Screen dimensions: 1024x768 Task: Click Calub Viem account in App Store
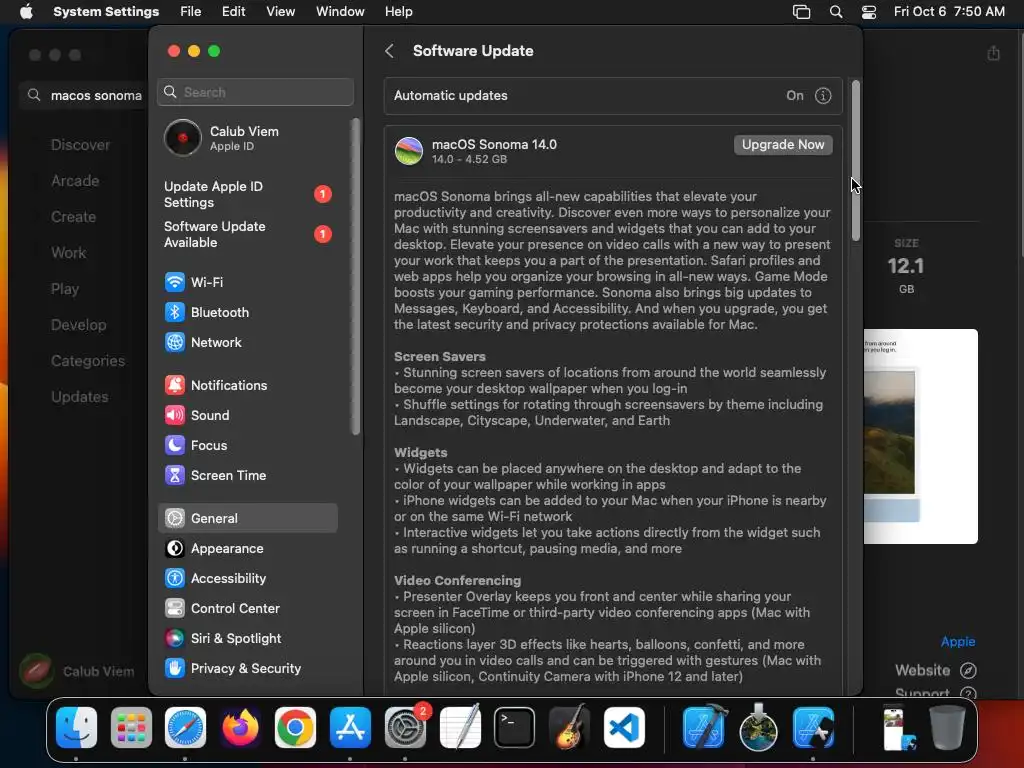point(77,671)
